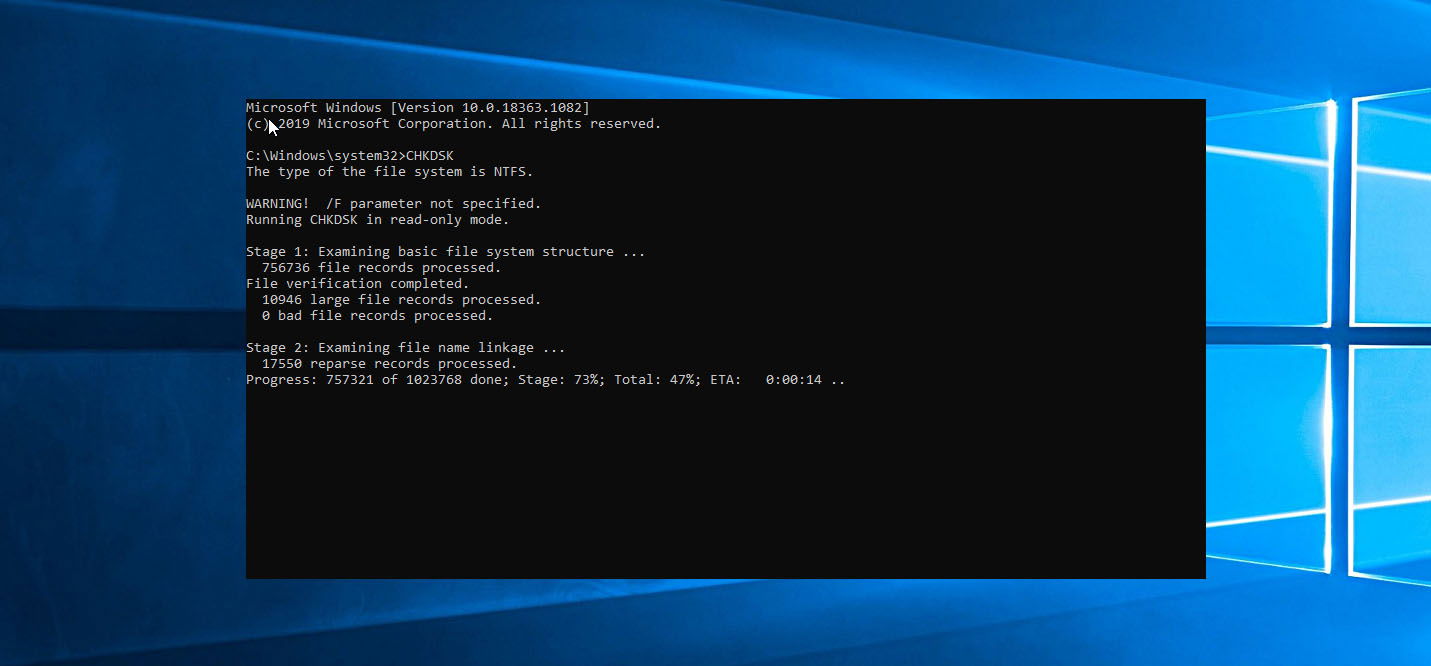Click the Microsoft Corporation copyright line
1431x666 pixels.
454,124
